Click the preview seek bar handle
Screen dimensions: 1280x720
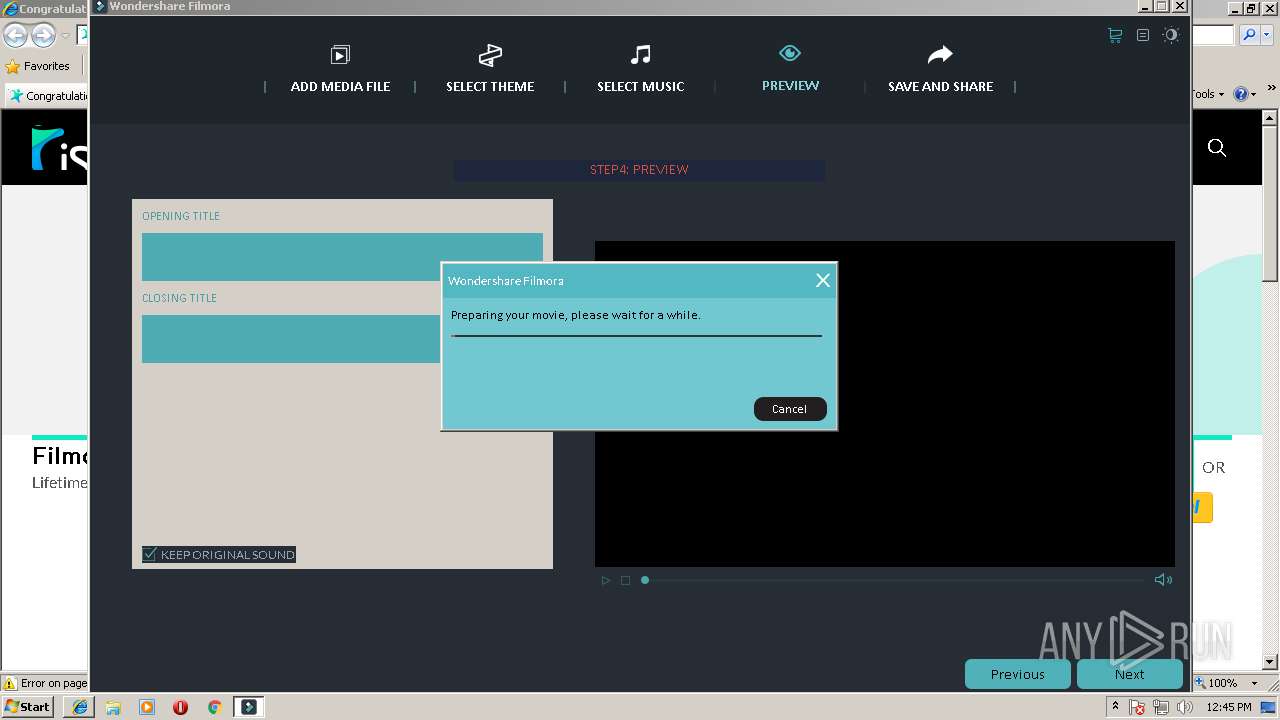coord(645,580)
